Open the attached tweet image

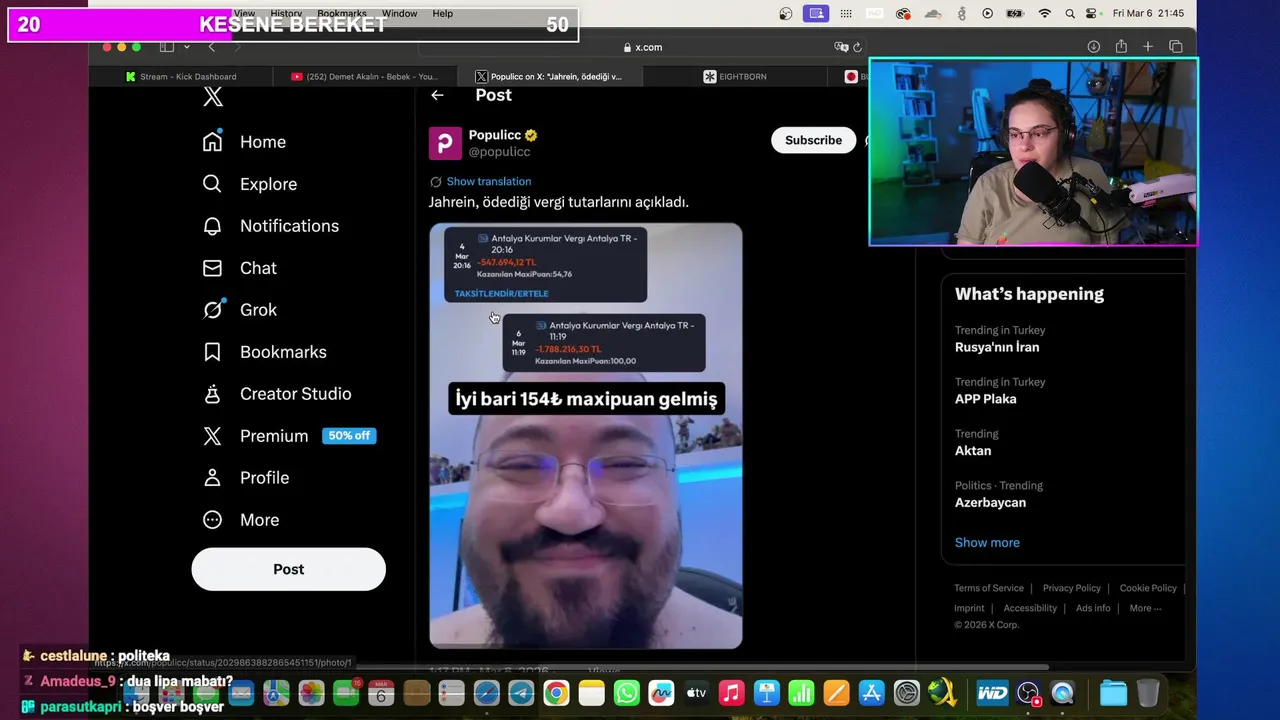pos(586,436)
